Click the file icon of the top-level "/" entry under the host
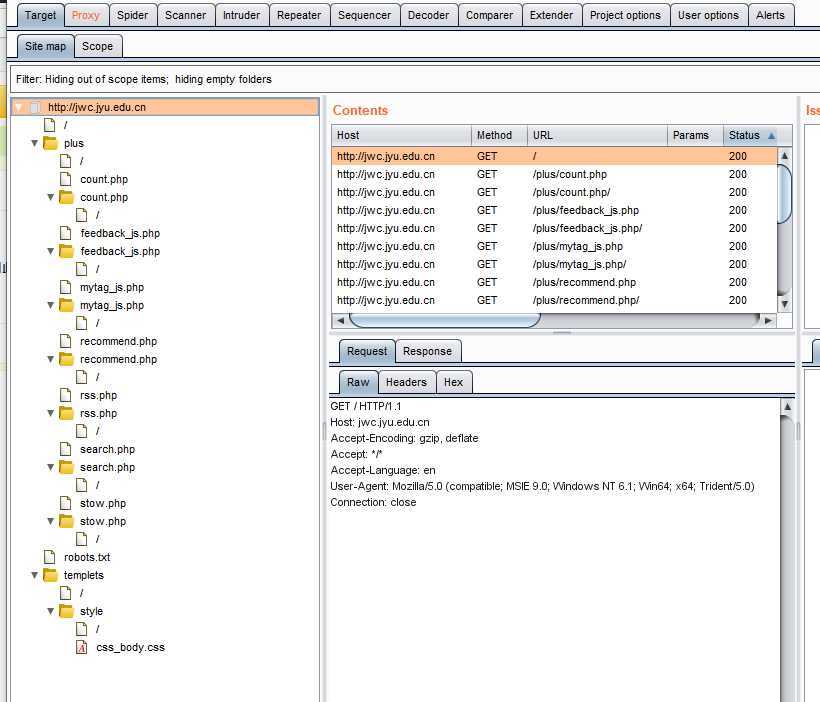 [x=50, y=125]
